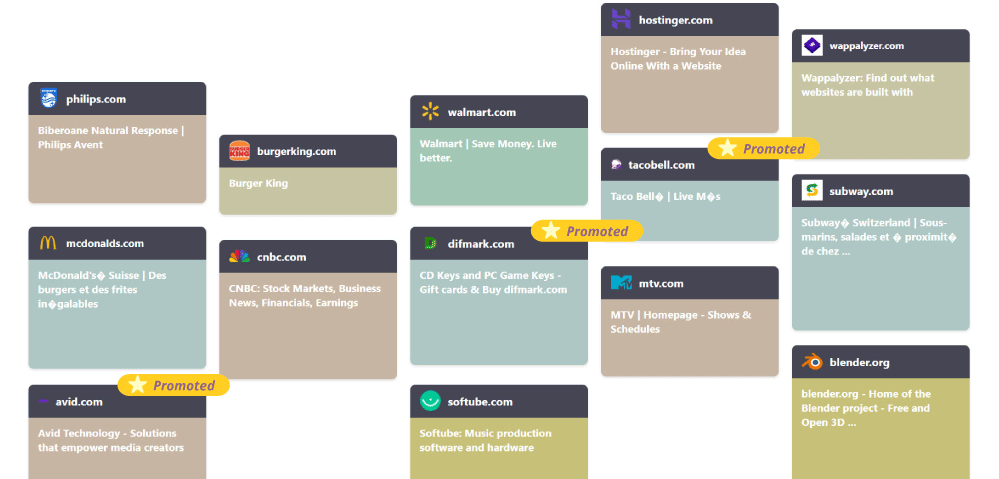Image resolution: width=999 pixels, height=479 pixels.
Task: Click the Subway logo icon
Action: 812,191
